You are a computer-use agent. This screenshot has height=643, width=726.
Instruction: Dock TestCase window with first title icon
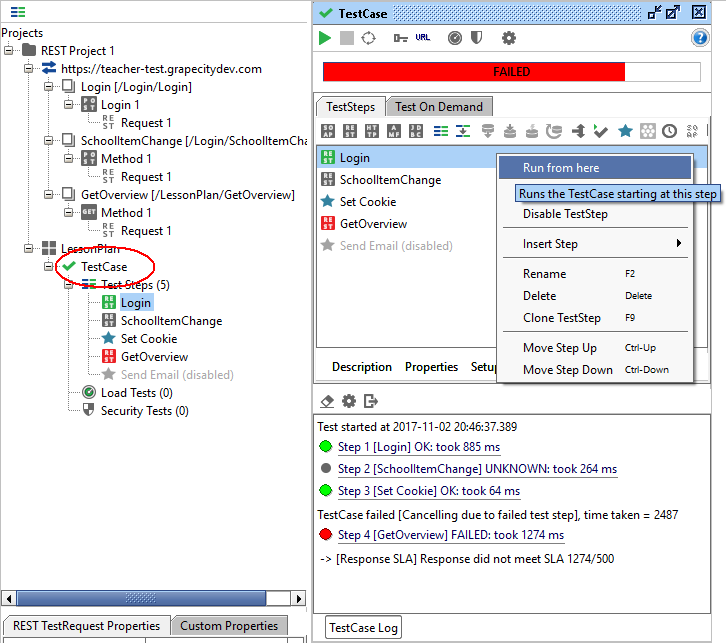654,12
